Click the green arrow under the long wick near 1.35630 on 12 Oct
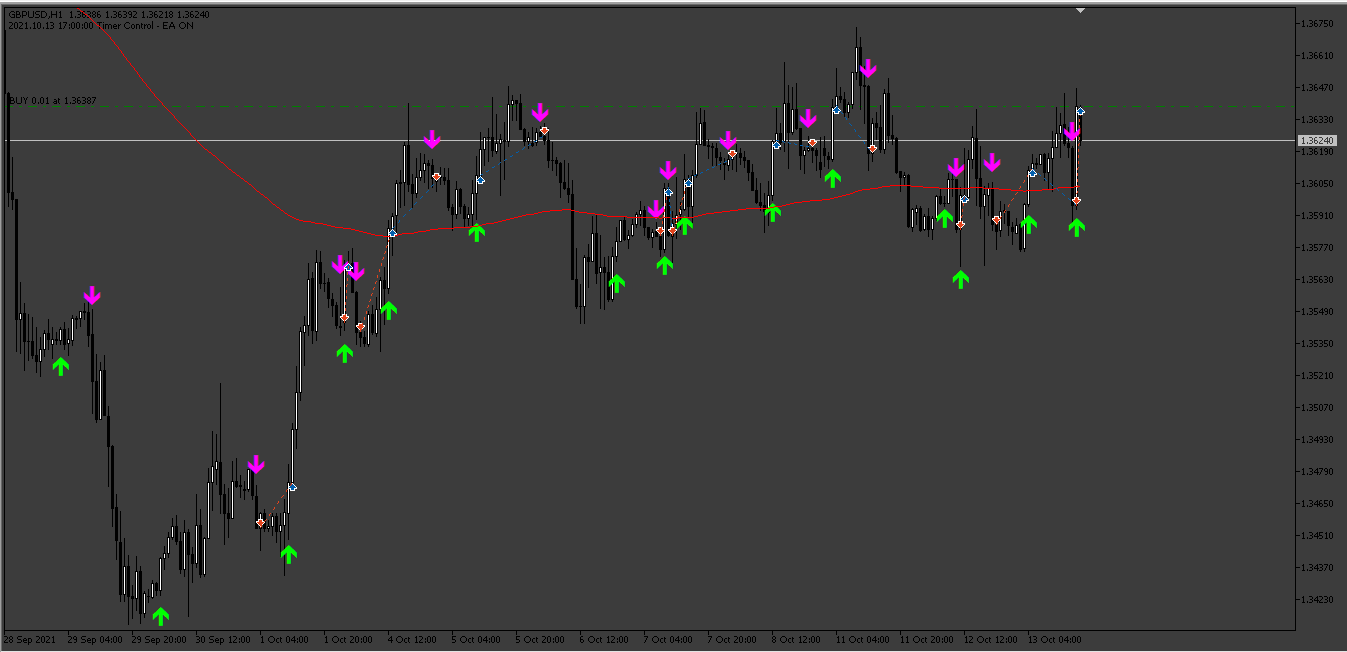 [x=961, y=279]
